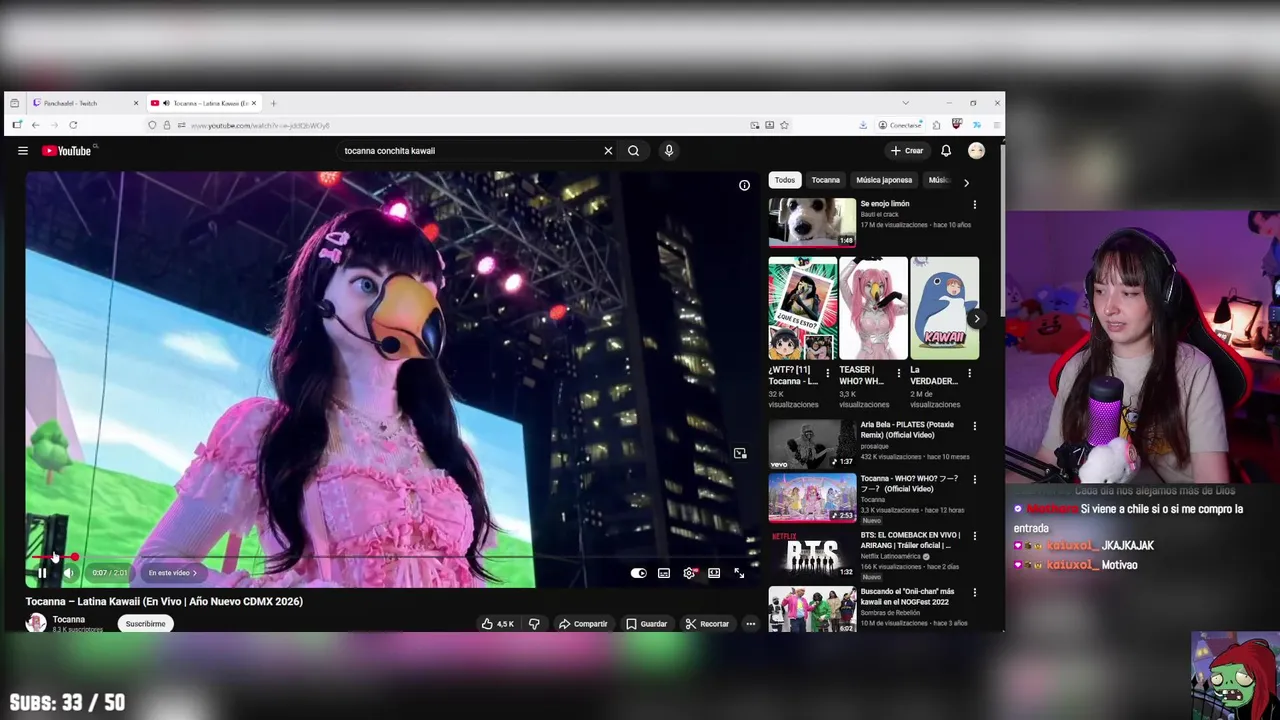Open YouTube notifications bell
This screenshot has width=1280, height=720.
coord(946,151)
